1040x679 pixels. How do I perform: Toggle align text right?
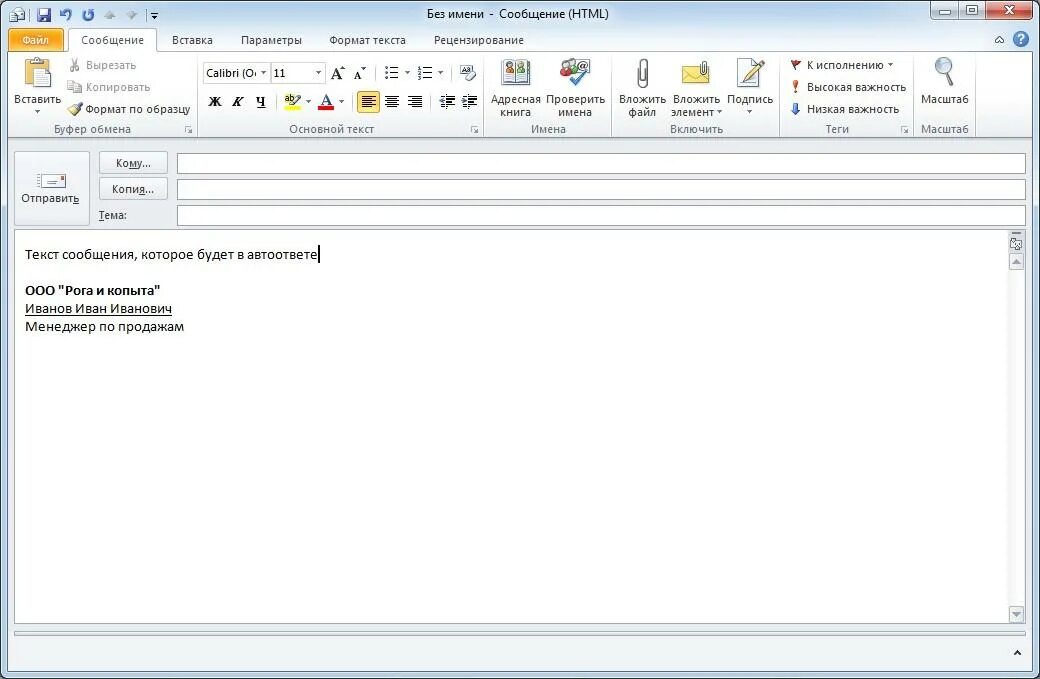click(415, 101)
